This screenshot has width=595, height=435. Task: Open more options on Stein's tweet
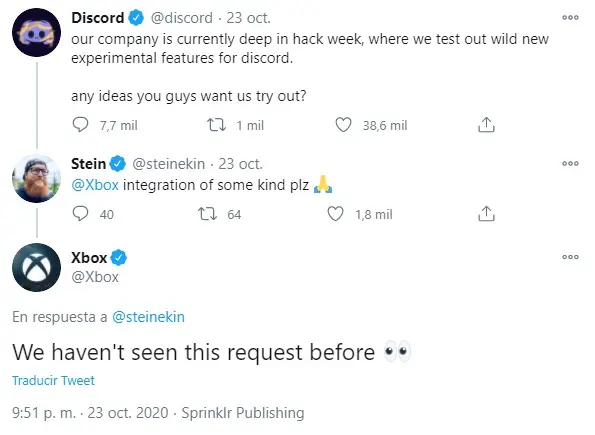tap(570, 164)
